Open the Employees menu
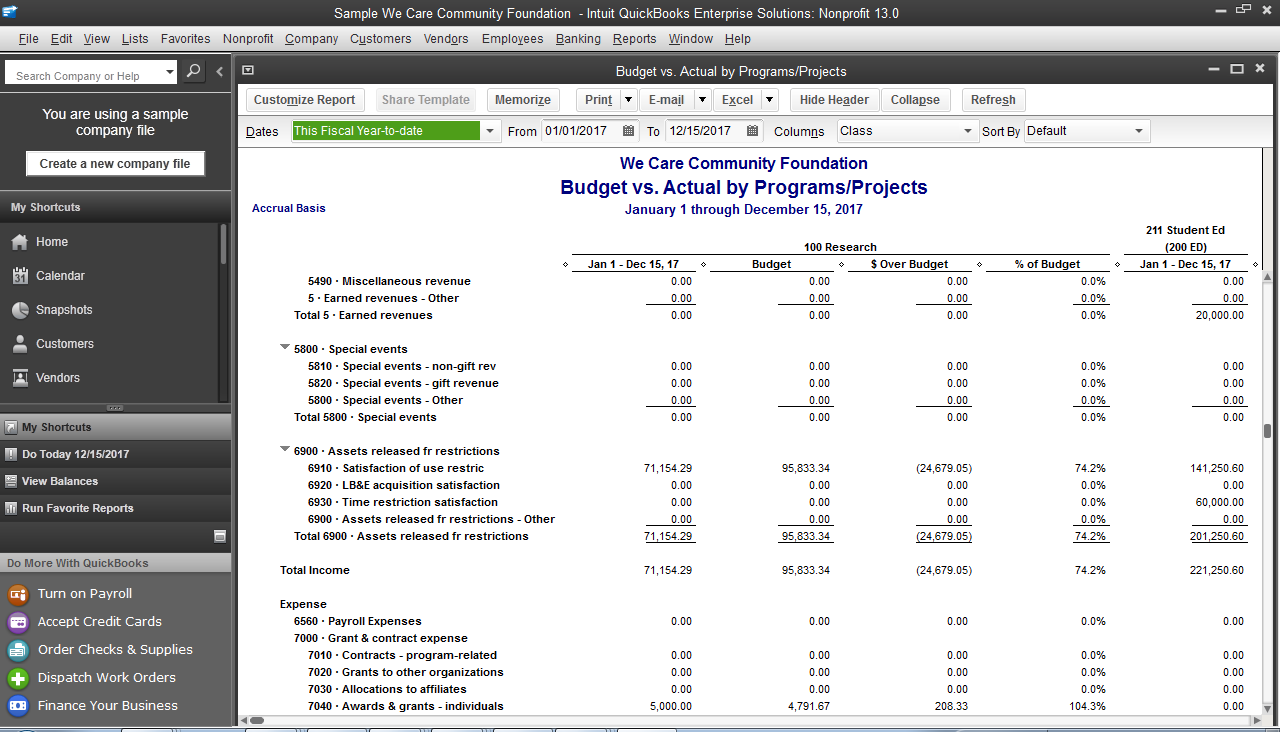Image resolution: width=1280 pixels, height=732 pixels. [x=512, y=39]
